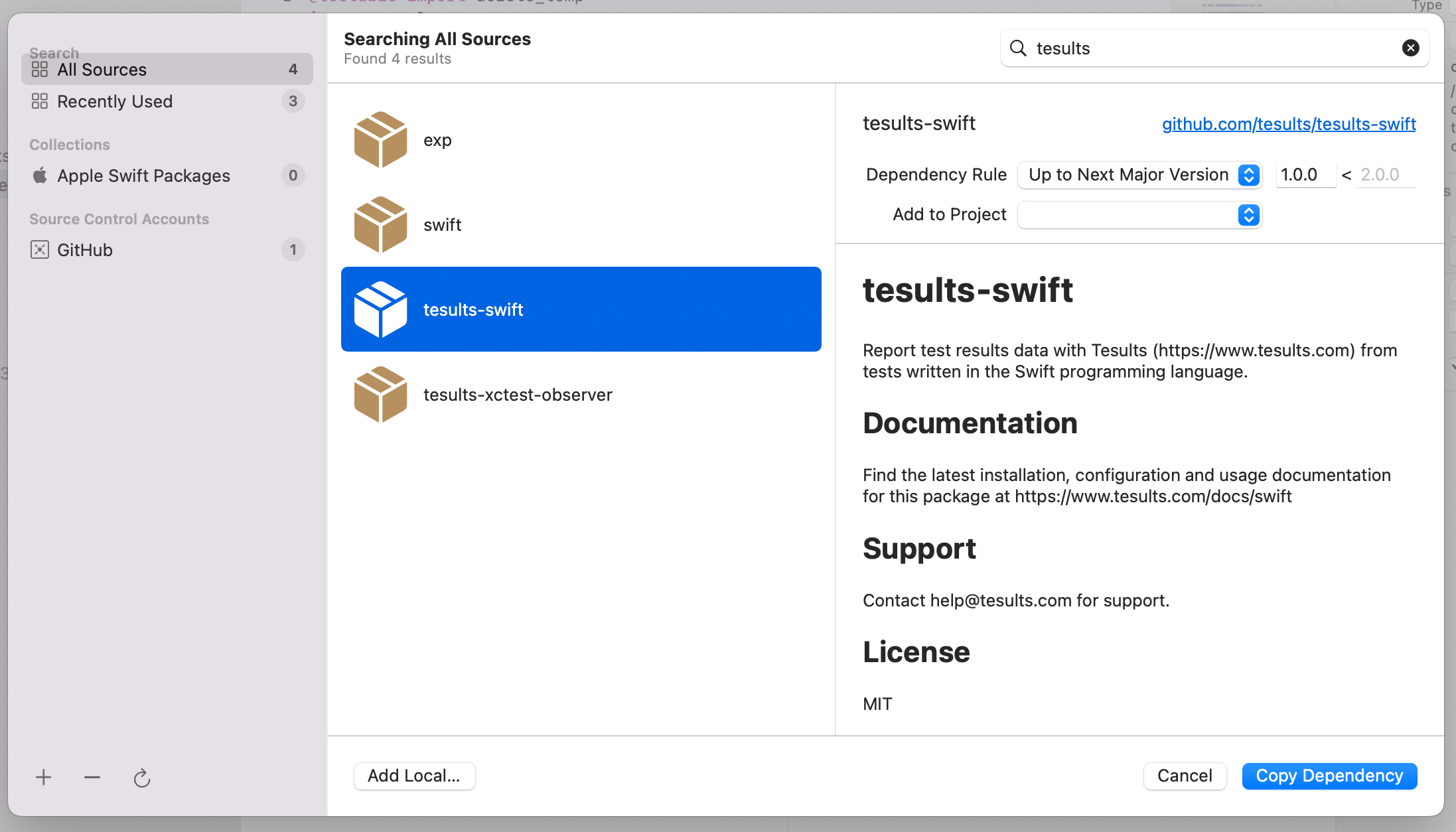
Task: Remove collection with minus button
Action: (92, 777)
